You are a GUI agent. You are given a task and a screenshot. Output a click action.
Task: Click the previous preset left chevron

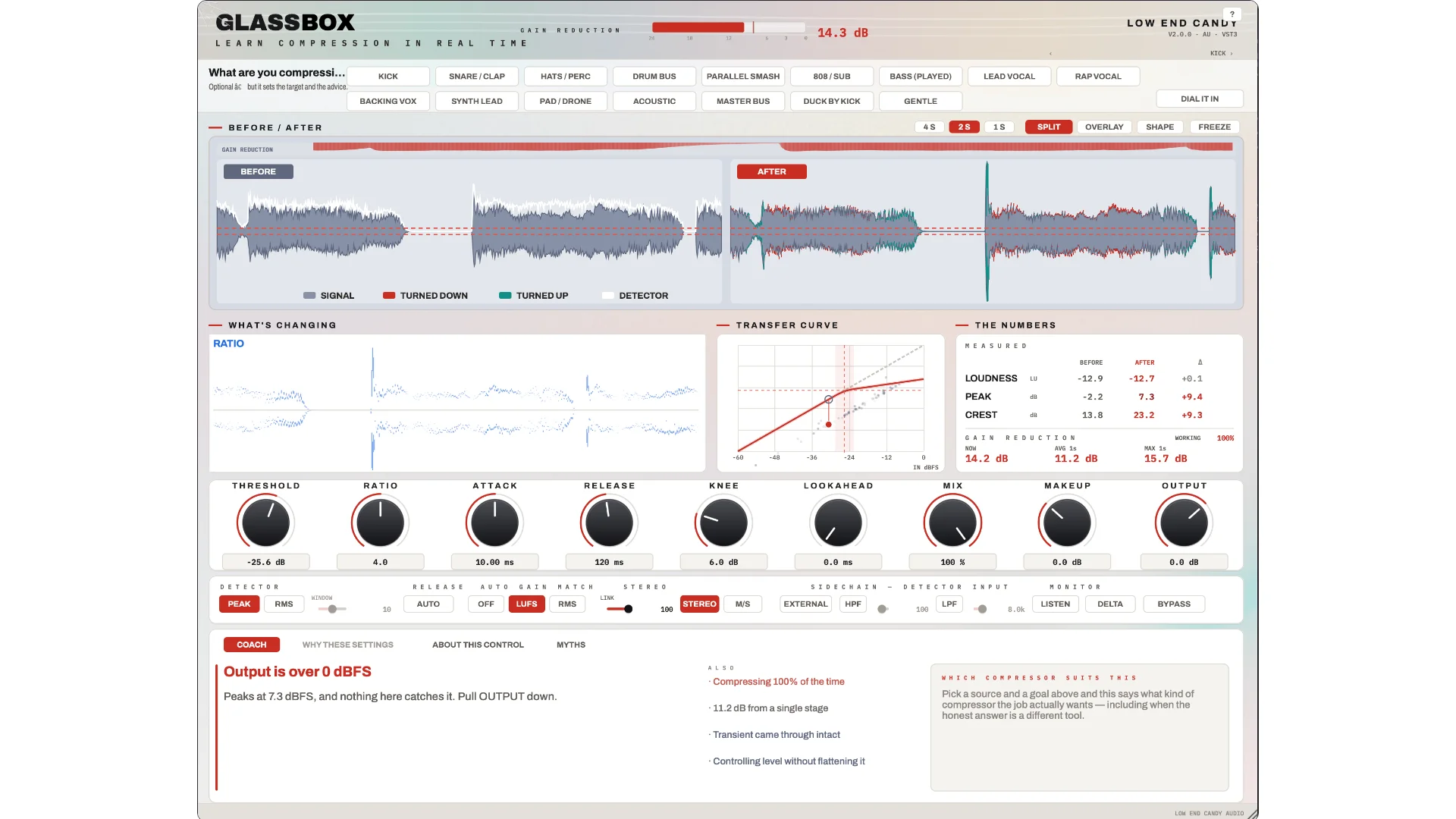click(1050, 54)
